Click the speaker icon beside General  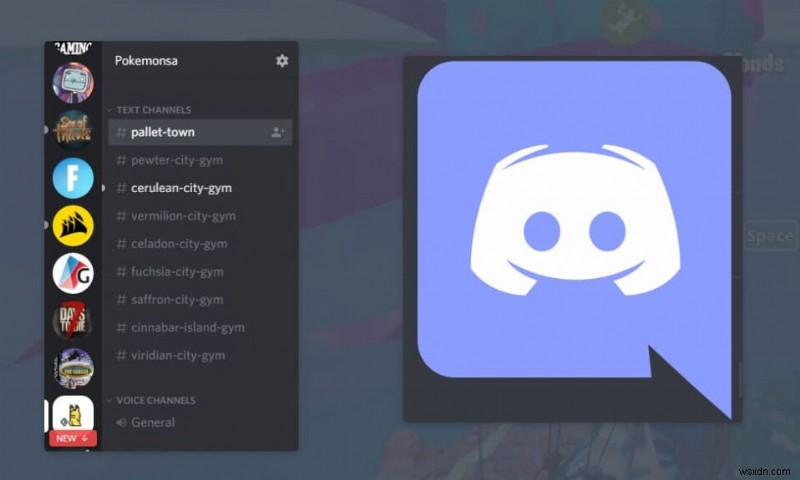(x=121, y=422)
